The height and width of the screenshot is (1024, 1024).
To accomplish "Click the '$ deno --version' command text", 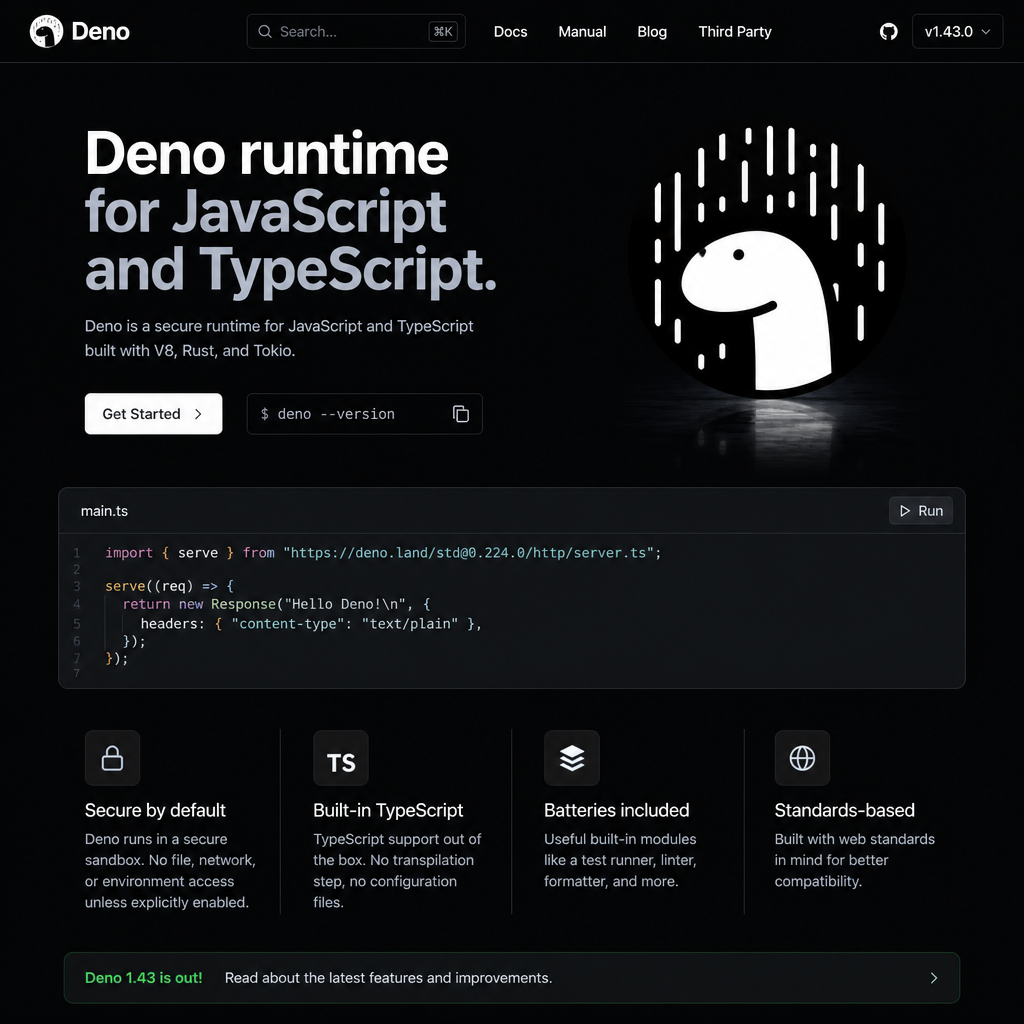I will (x=328, y=414).
